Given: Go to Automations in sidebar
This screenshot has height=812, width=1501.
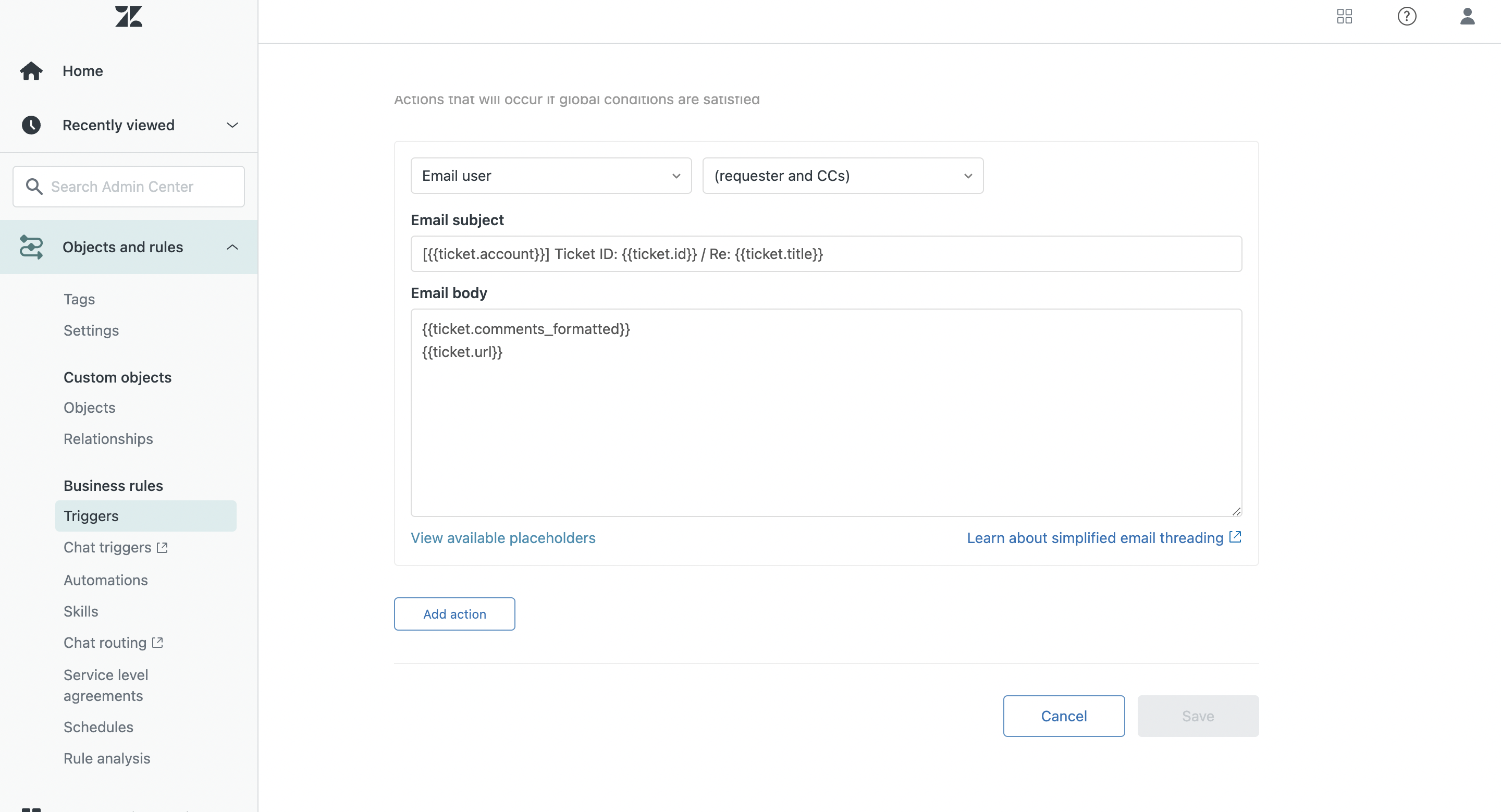Looking at the screenshot, I should [x=105, y=580].
